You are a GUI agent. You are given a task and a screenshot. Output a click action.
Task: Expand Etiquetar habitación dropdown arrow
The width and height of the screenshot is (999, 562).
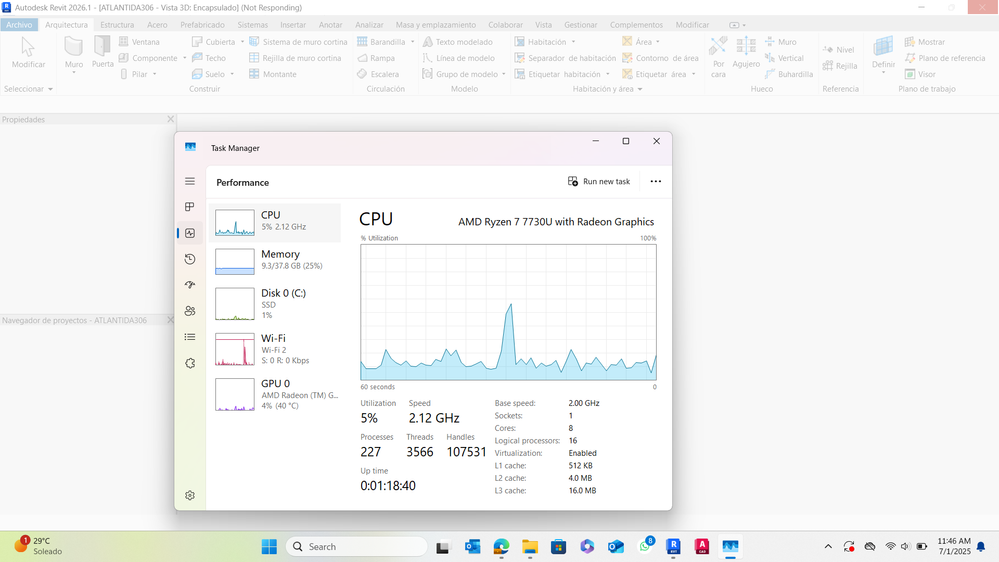point(607,74)
